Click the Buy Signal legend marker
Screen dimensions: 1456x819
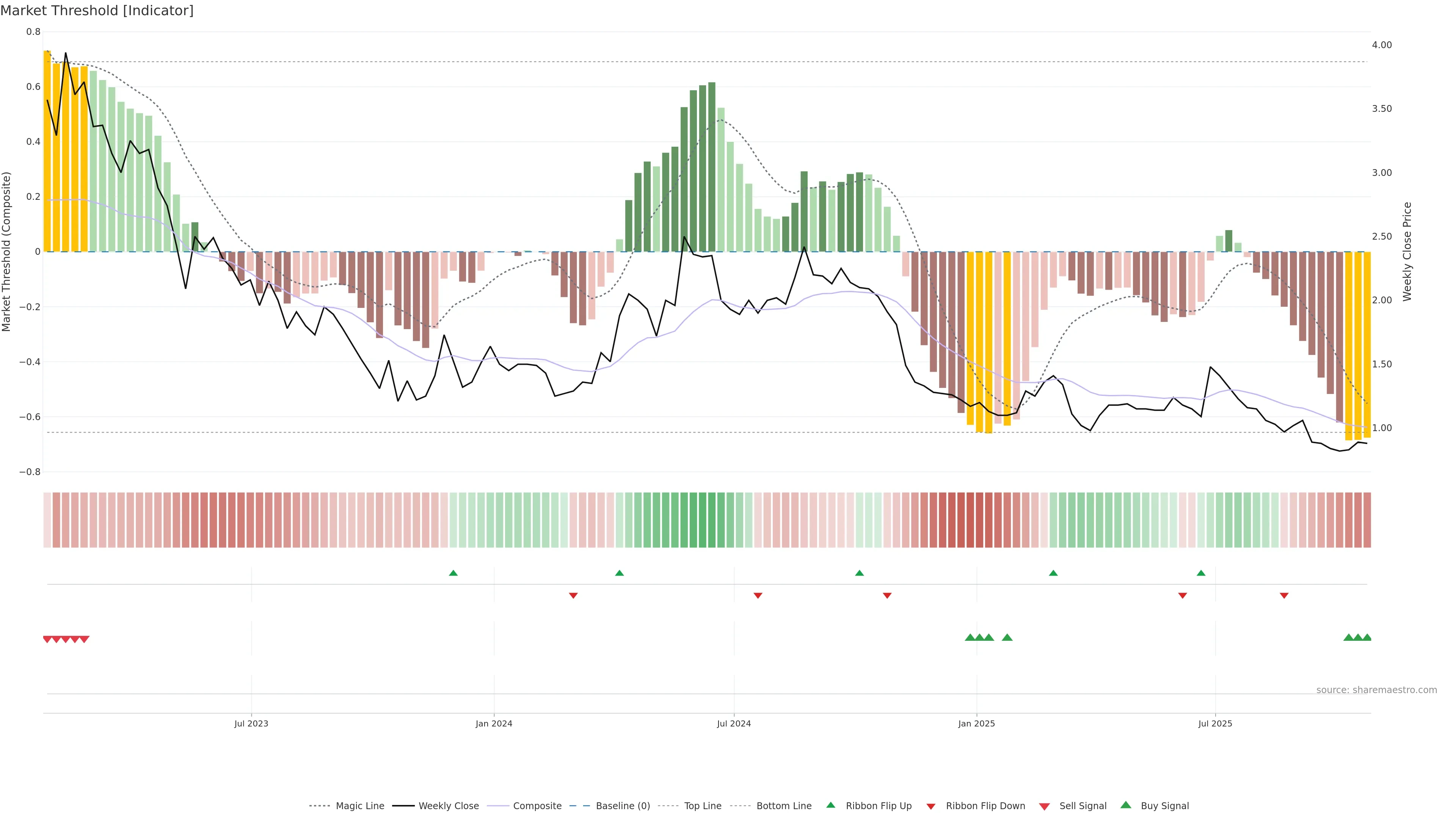pos(1125,805)
